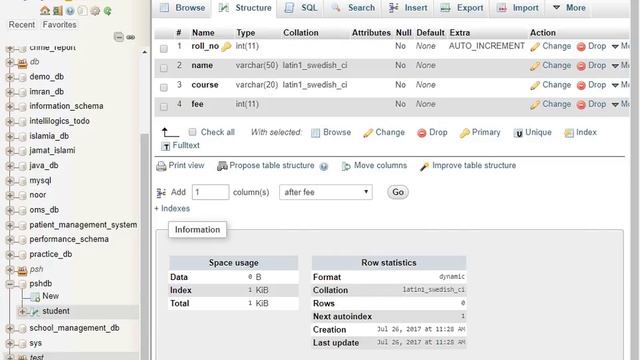Tick the checkbox for fee row

point(164,107)
